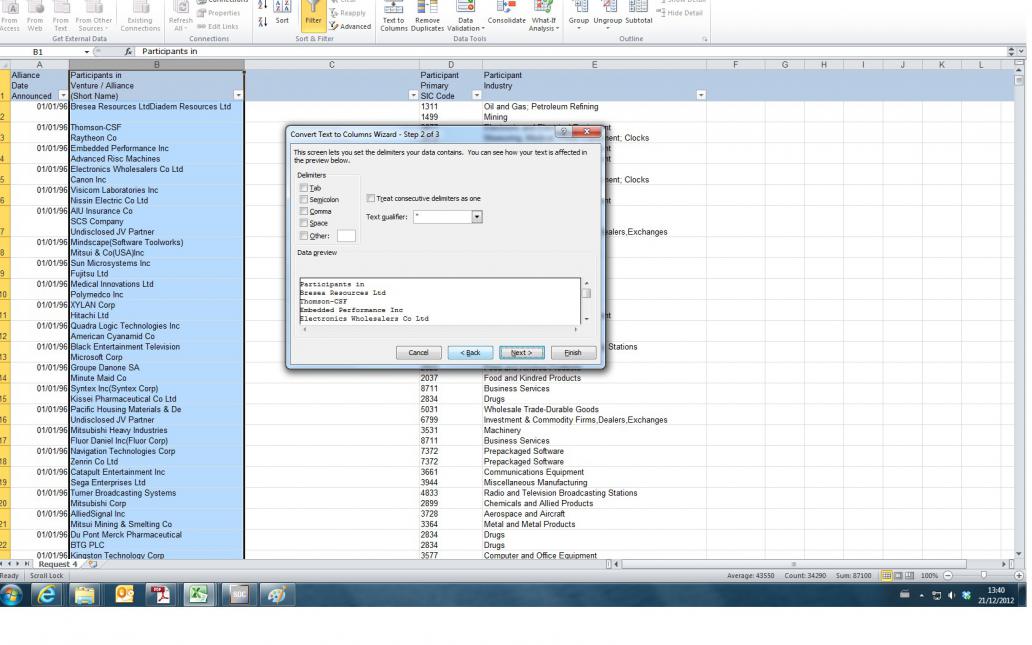Open the Sort dialog from the ribbon
This screenshot has width=1032, height=645.
pyautogui.click(x=282, y=14)
